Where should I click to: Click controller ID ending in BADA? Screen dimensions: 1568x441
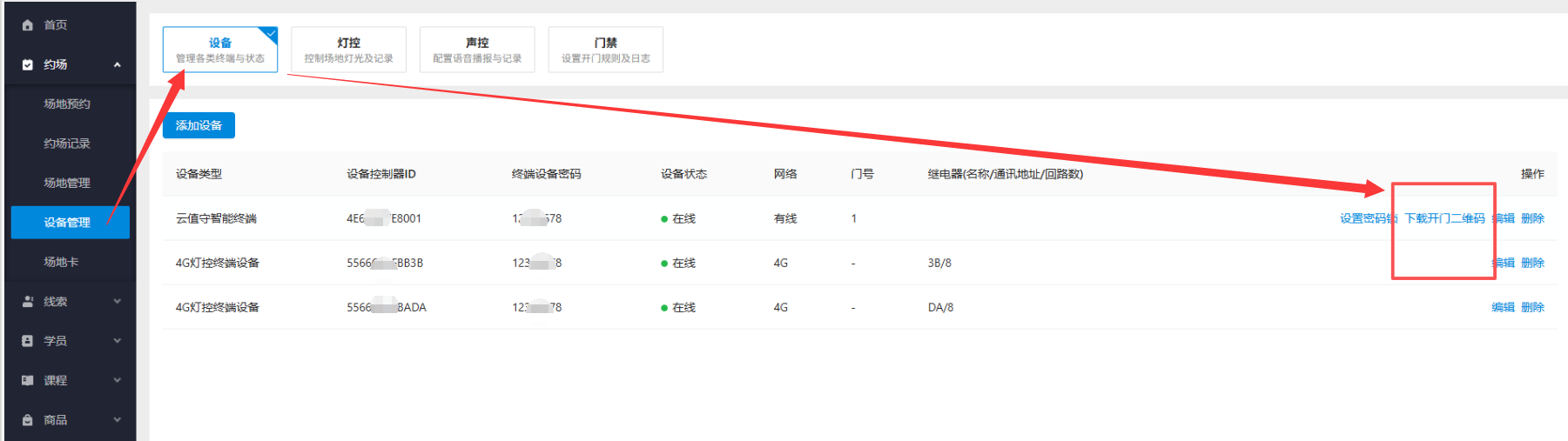coord(387,307)
